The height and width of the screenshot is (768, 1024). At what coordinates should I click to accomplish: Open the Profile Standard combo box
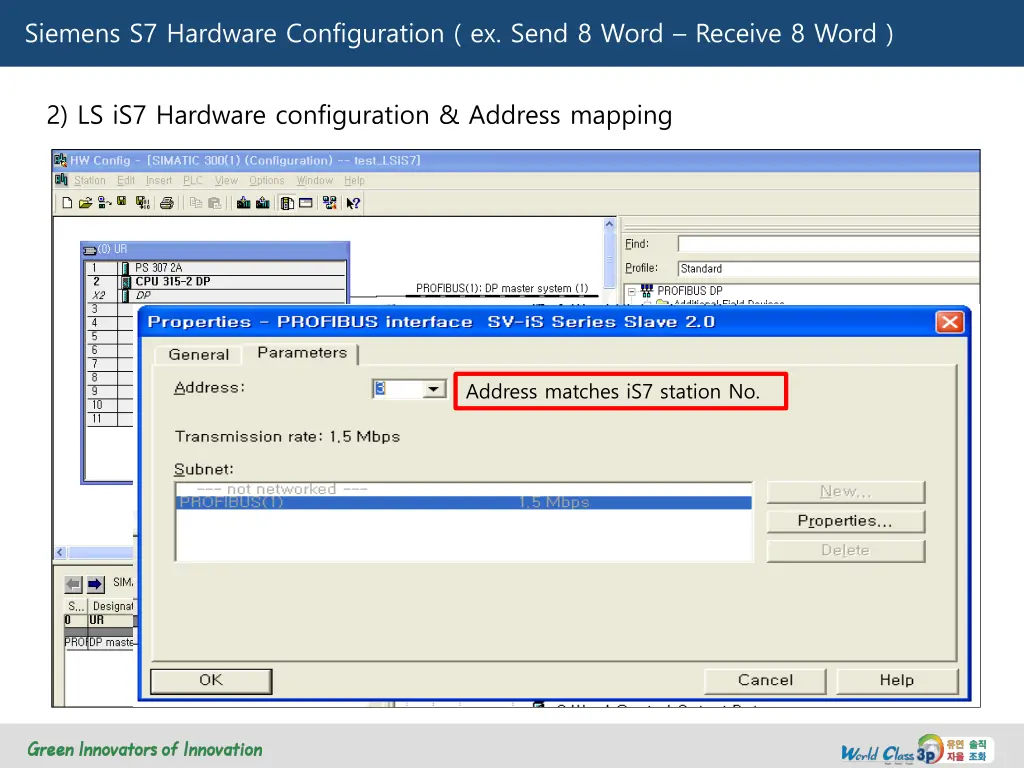(x=828, y=268)
